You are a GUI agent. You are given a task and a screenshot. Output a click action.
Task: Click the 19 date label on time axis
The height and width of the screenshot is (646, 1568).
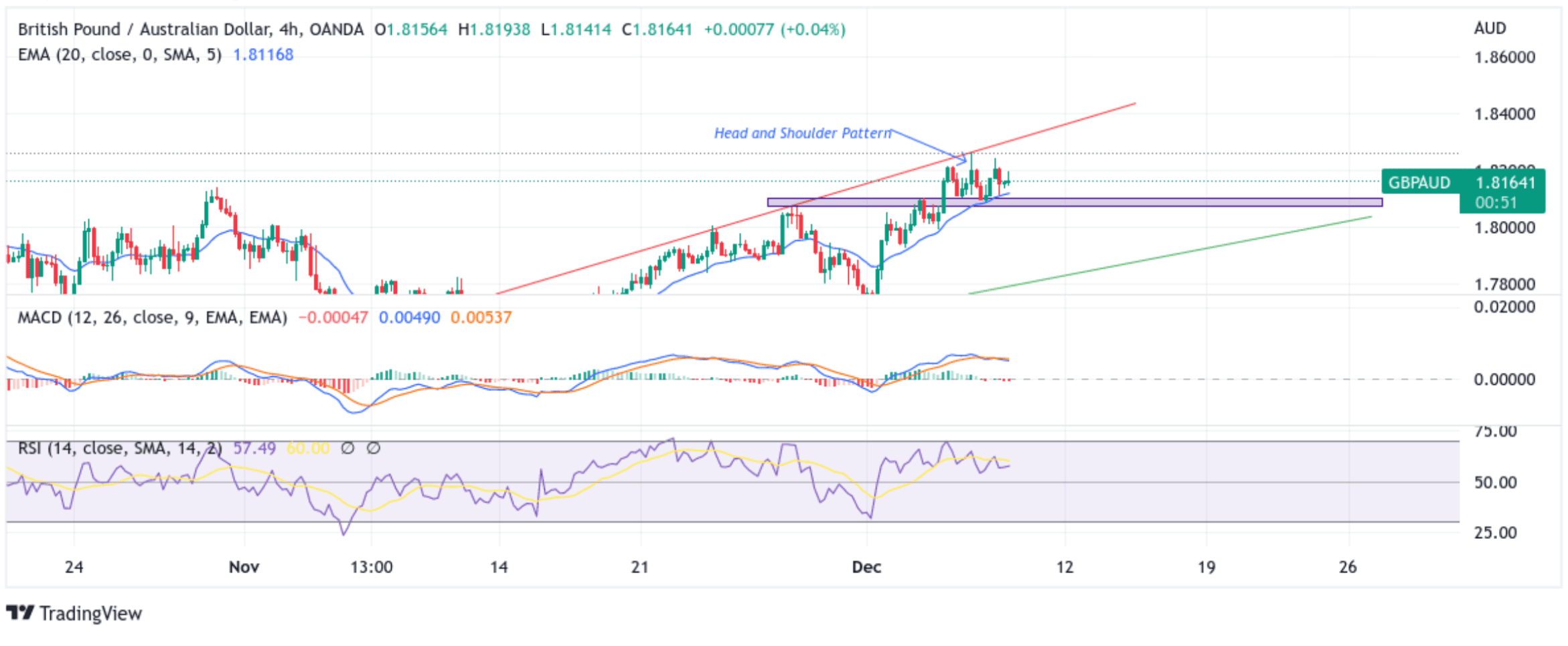click(x=1206, y=567)
